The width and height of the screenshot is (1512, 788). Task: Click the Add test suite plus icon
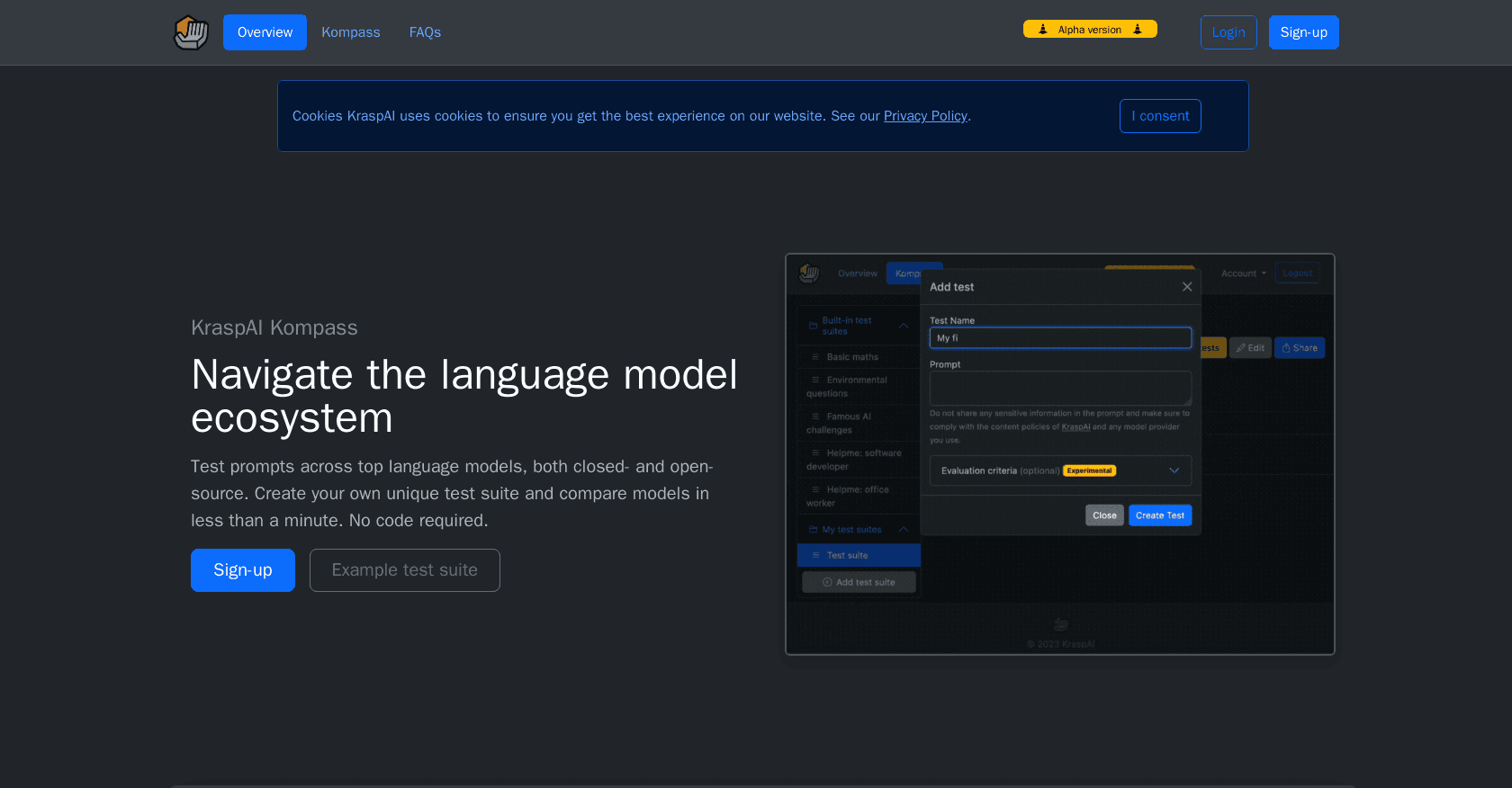827,582
